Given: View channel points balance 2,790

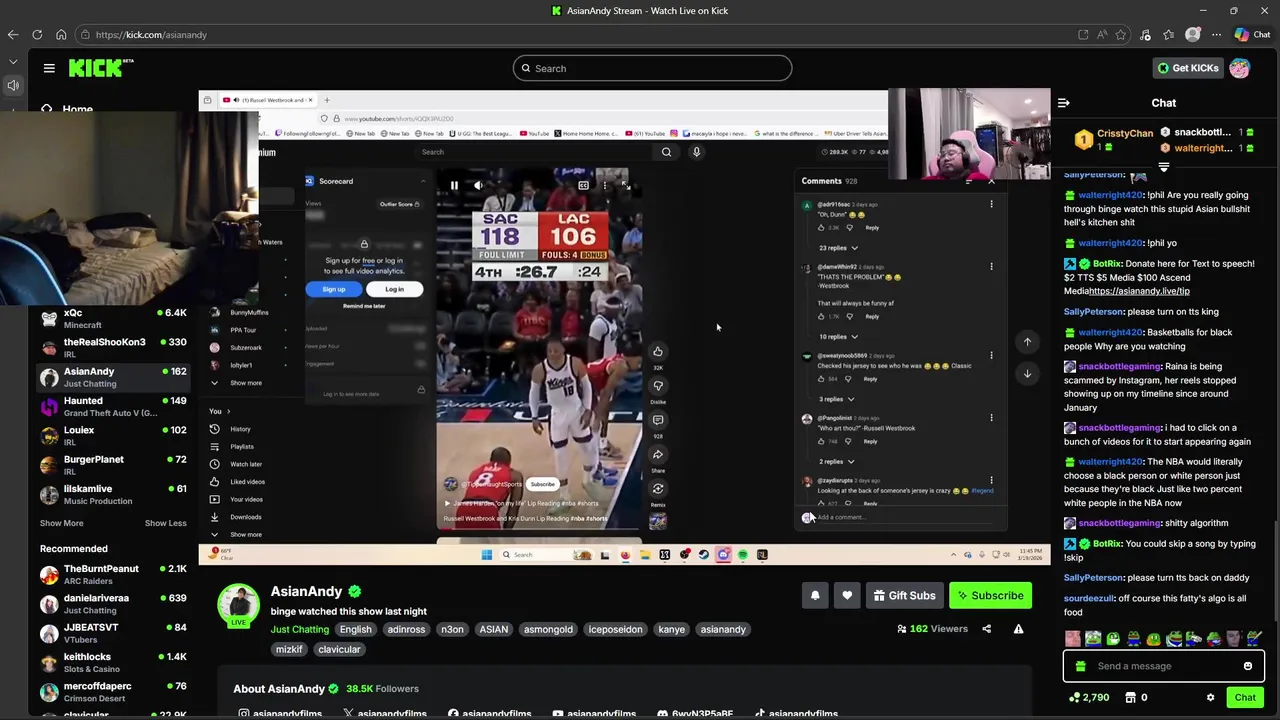Looking at the screenshot, I should point(1090,698).
